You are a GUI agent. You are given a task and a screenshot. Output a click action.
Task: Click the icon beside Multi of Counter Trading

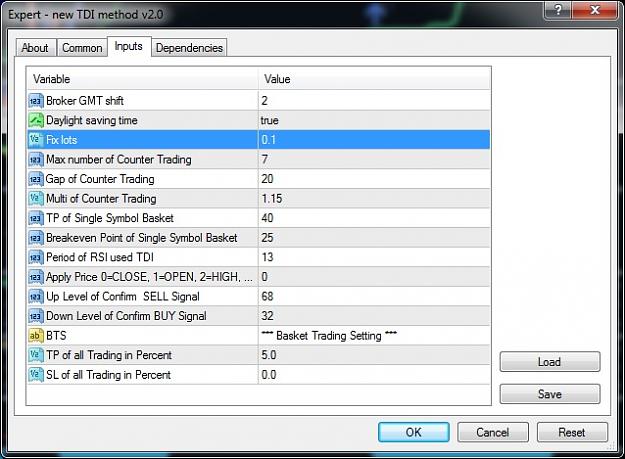pos(35,198)
